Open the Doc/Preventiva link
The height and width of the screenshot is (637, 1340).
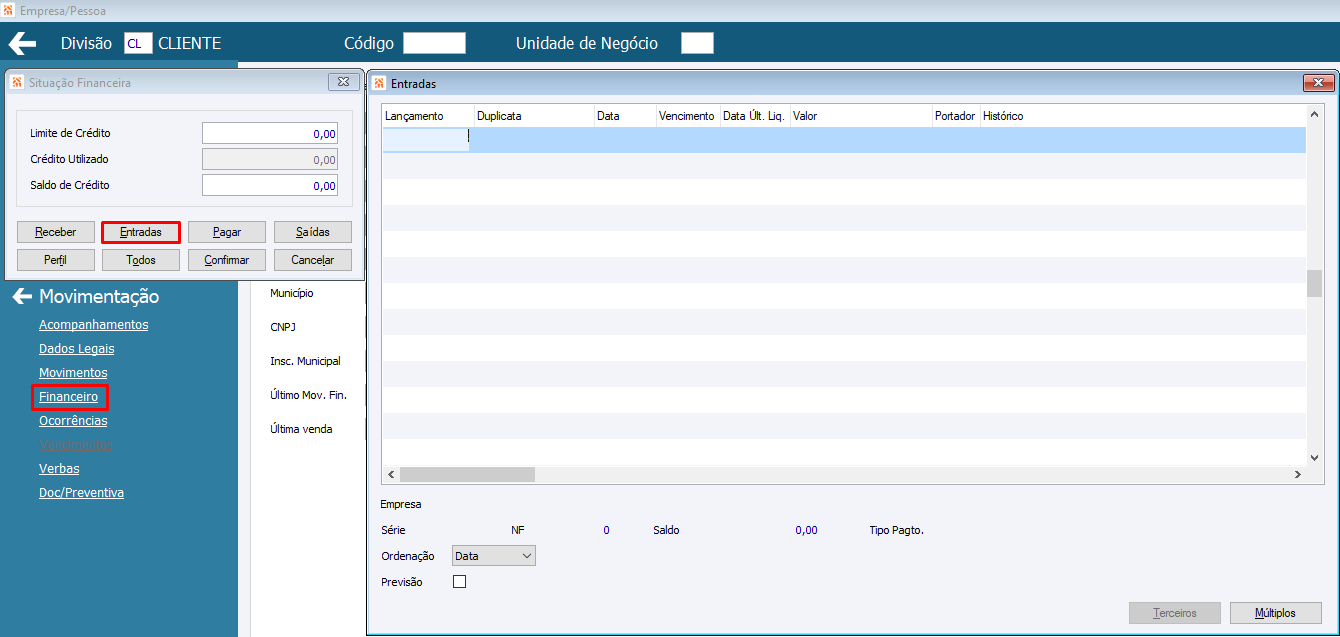point(81,493)
